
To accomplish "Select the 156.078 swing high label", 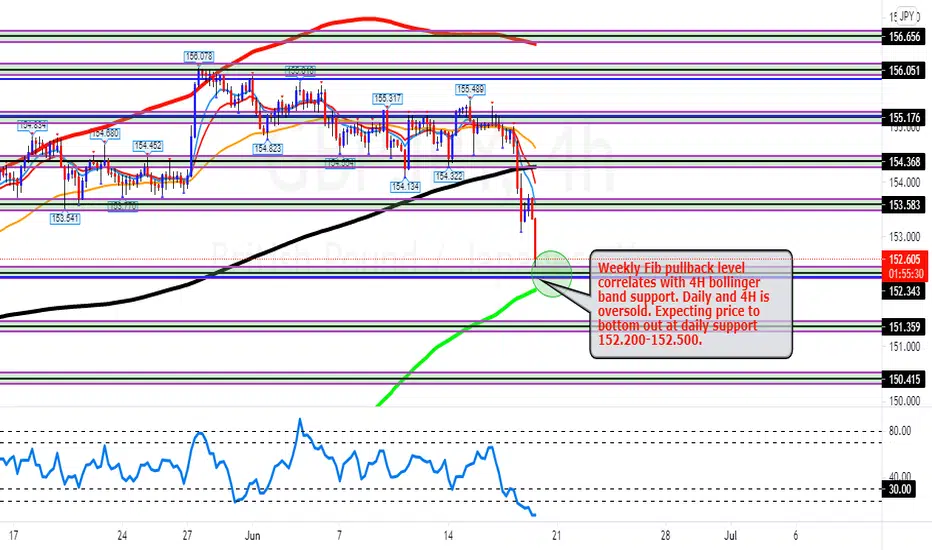I will (199, 56).
